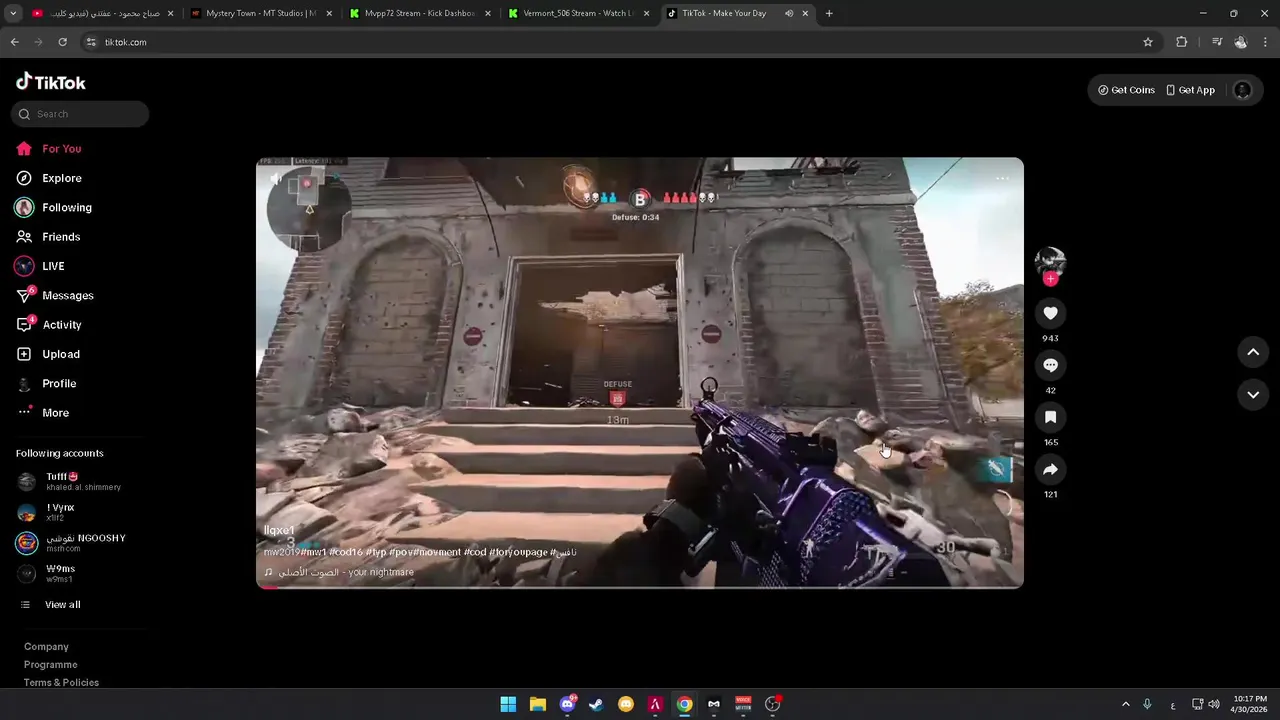The image size is (1280, 720).
Task: Open the comments with 42 count
Action: coord(1050,365)
